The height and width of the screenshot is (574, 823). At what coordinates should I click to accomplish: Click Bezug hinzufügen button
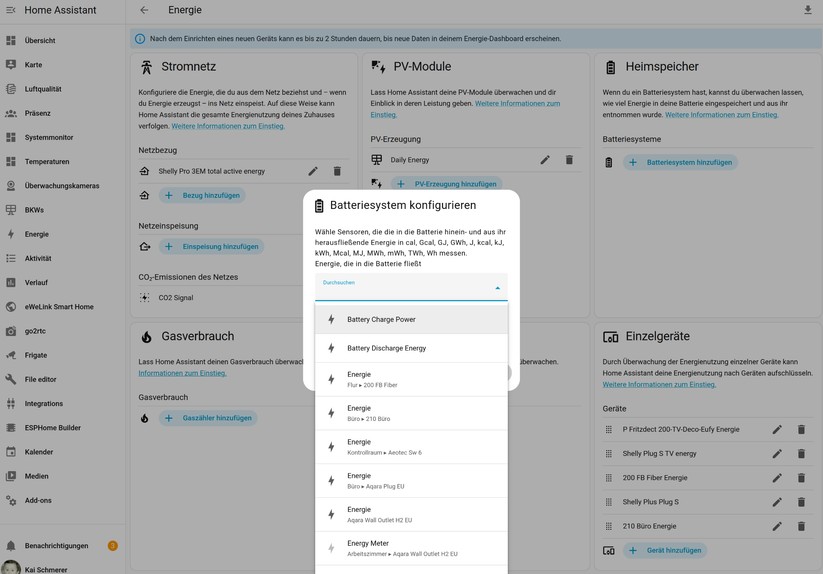(203, 195)
